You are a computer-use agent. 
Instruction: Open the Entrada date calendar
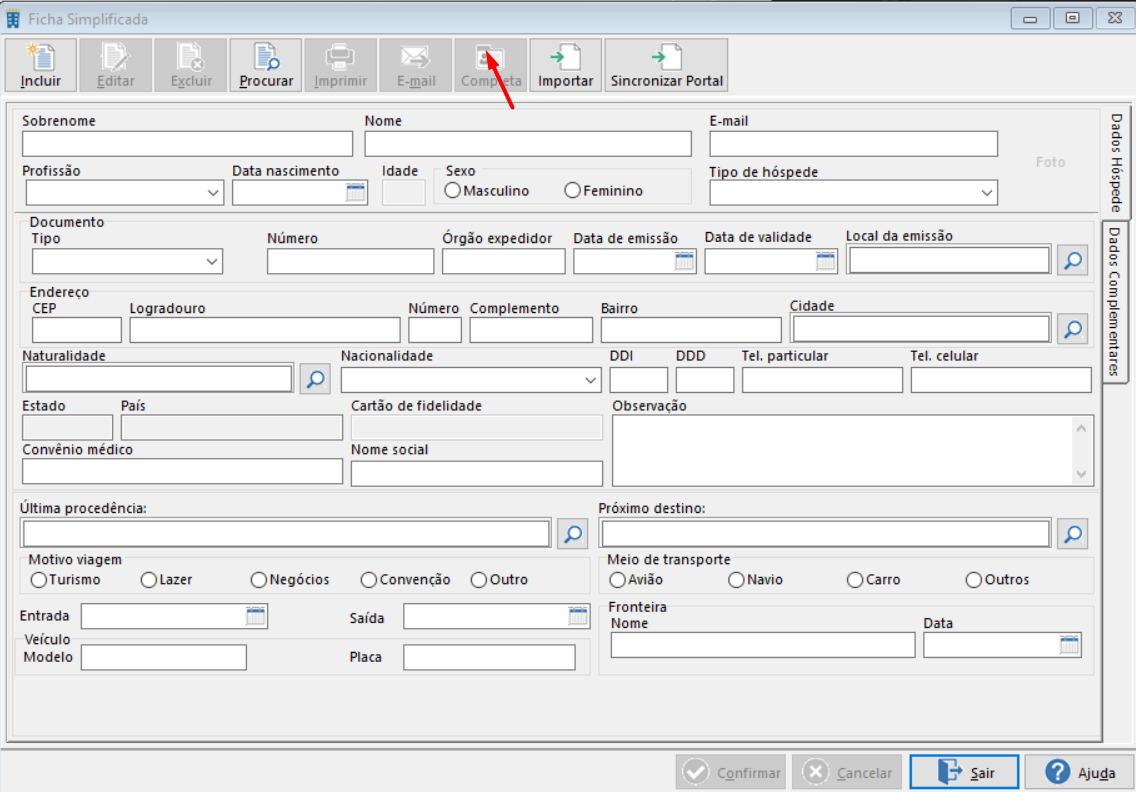[x=255, y=616]
